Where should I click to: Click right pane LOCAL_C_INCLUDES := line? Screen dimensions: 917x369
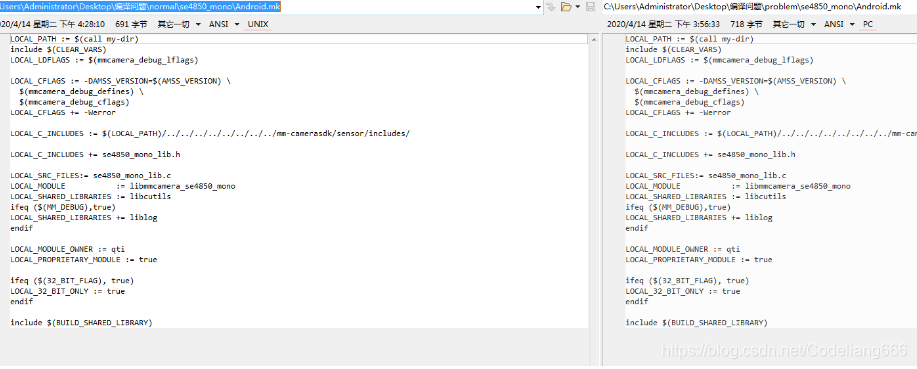(x=771, y=133)
